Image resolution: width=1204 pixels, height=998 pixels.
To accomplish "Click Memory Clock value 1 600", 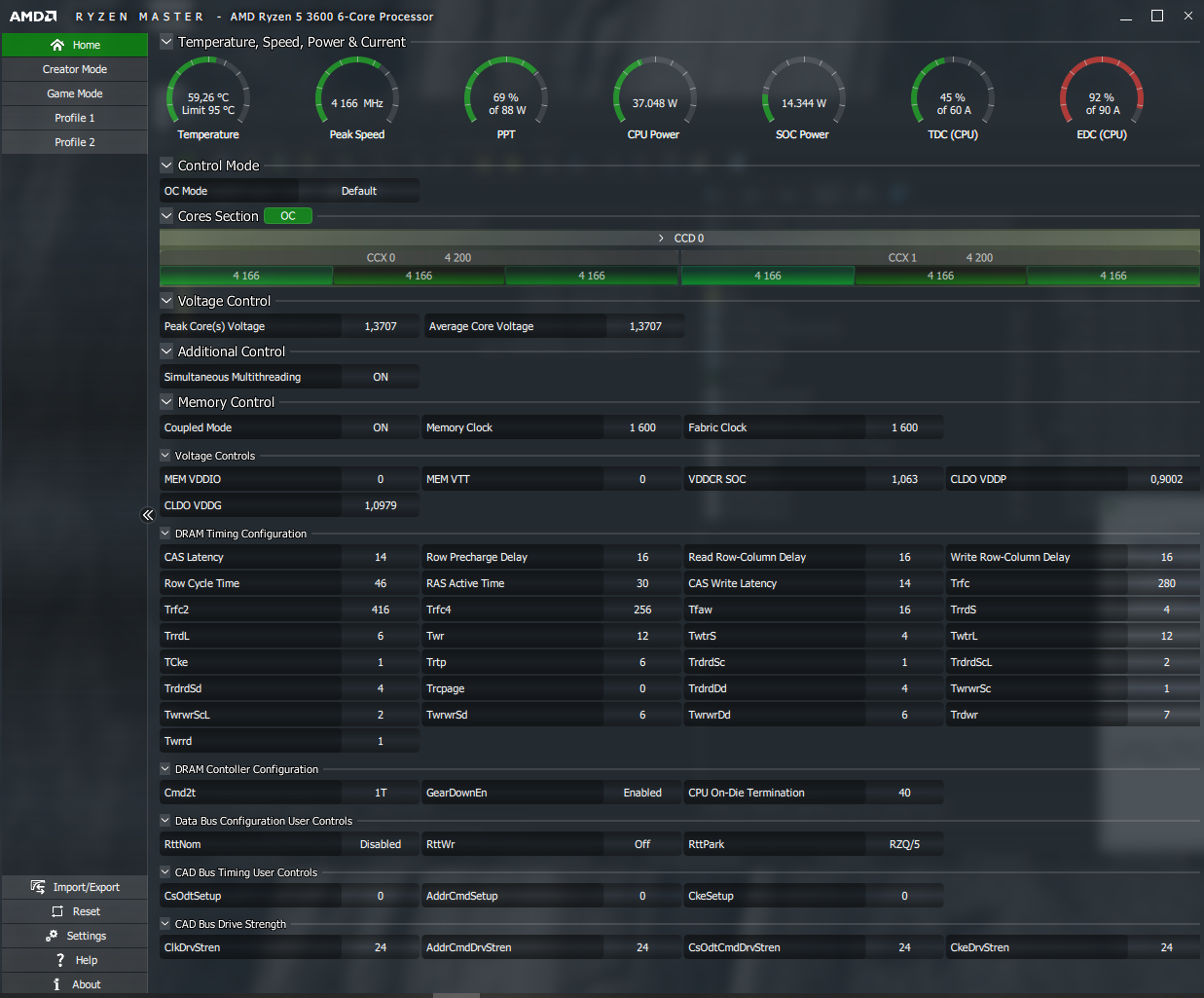I will point(642,427).
